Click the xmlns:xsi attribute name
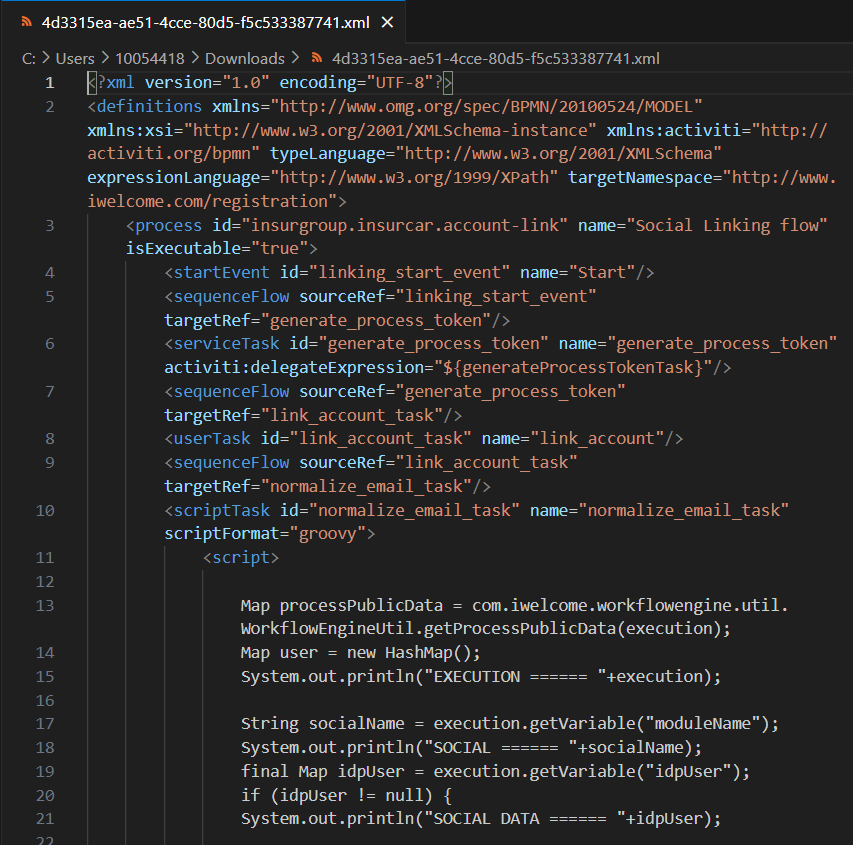This screenshot has height=845, width=853. click(x=131, y=131)
